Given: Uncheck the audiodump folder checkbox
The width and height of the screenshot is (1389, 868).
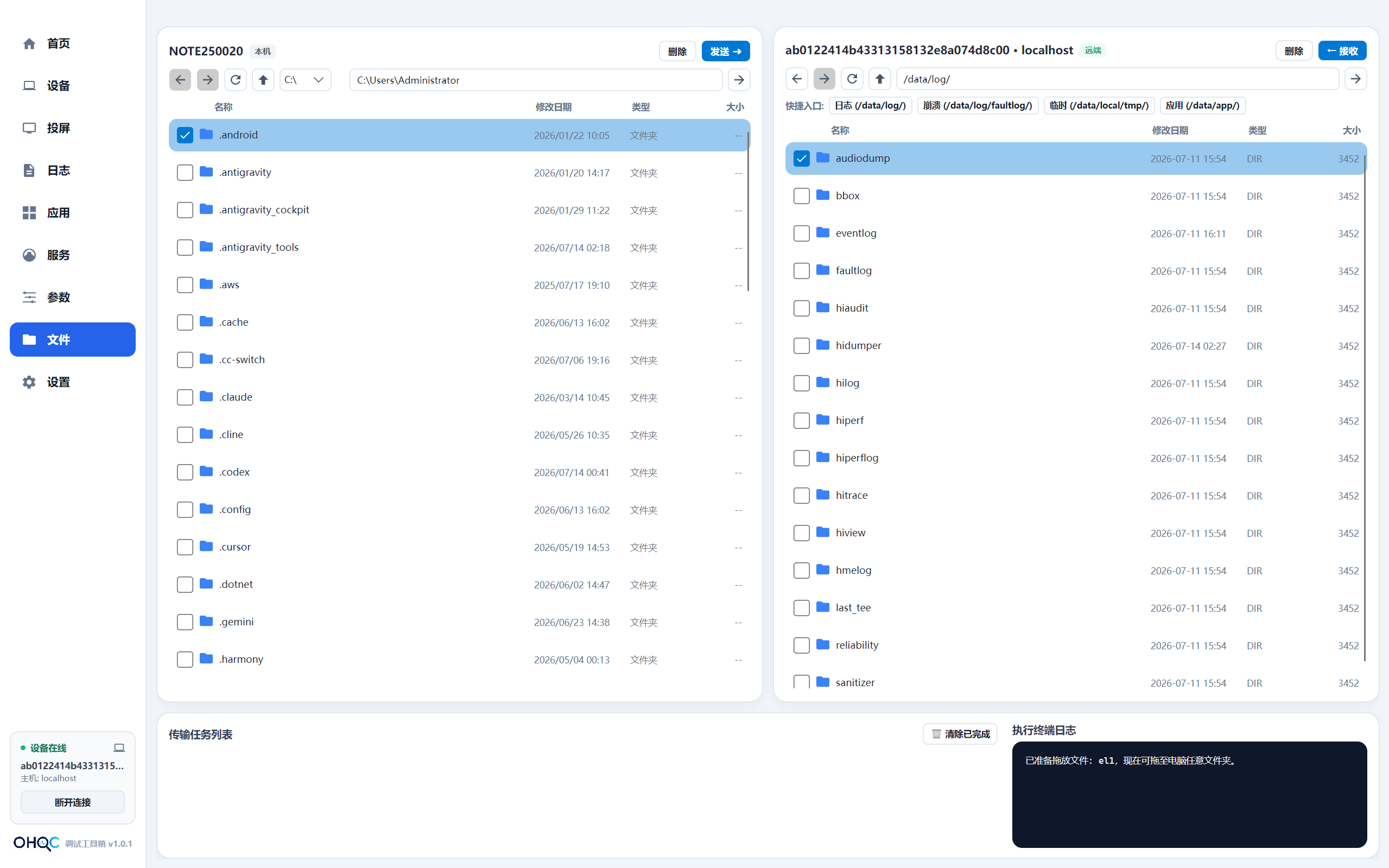Looking at the screenshot, I should [801, 159].
